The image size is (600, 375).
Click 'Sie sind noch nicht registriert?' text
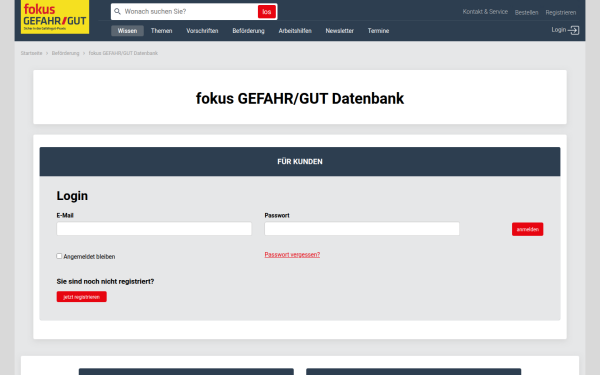[x=105, y=281]
